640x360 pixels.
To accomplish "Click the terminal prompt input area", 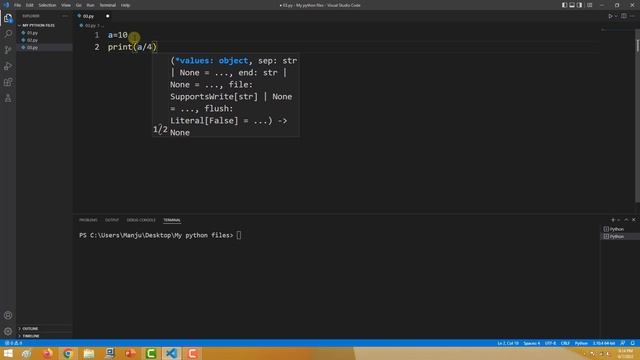I will click(x=239, y=235).
